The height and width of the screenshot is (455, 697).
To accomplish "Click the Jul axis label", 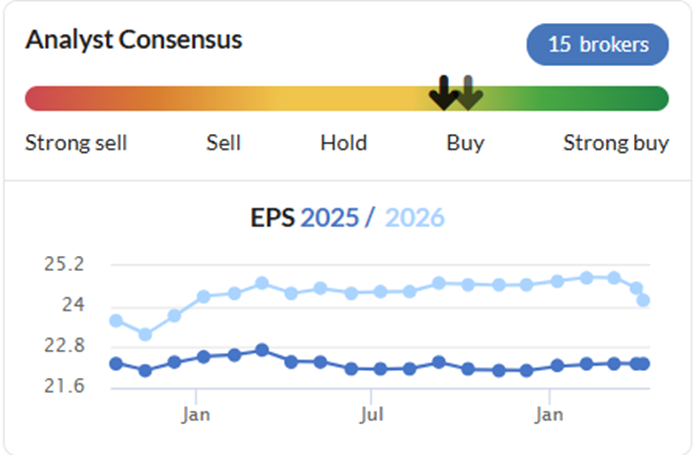I will [x=371, y=415].
